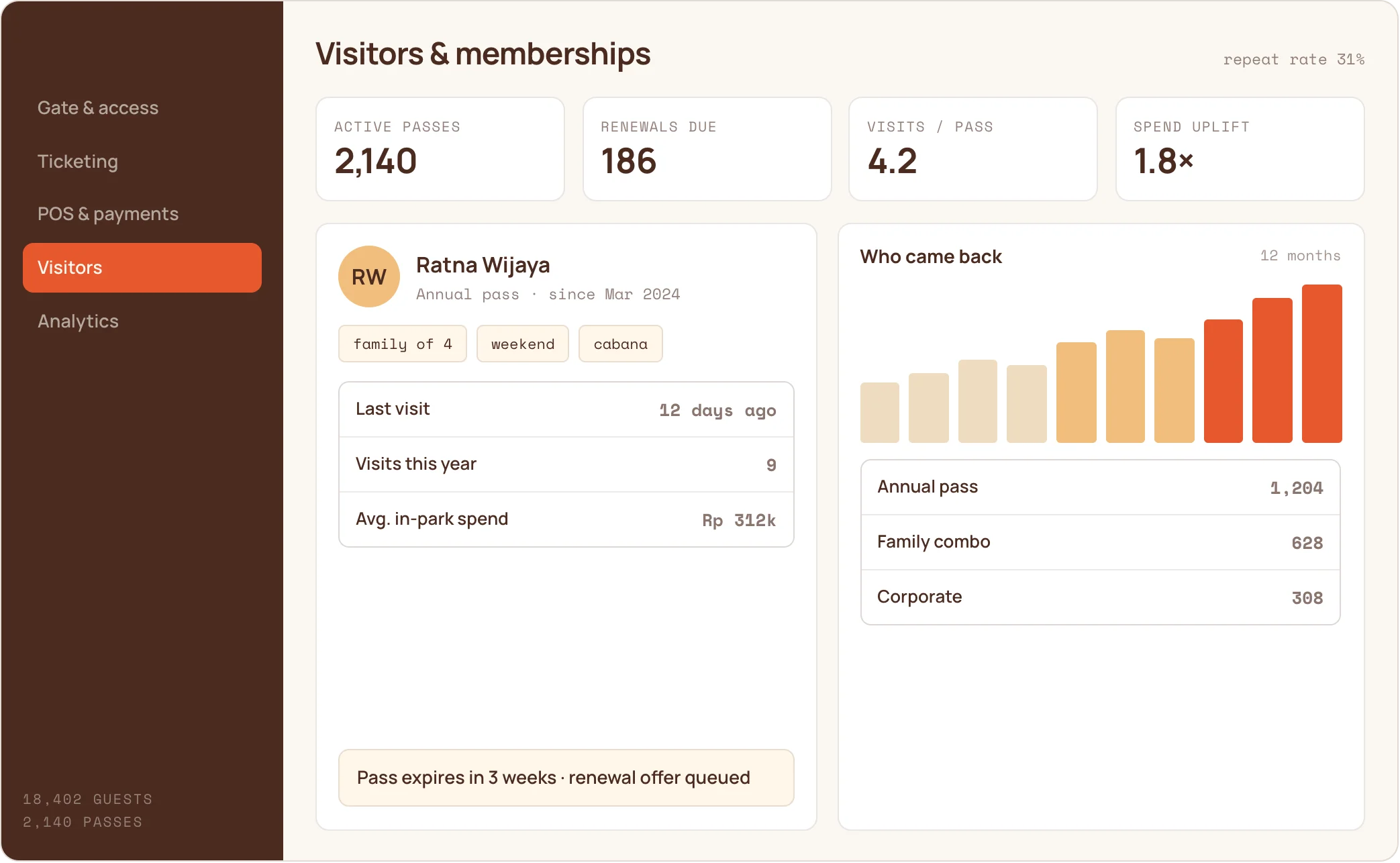The height and width of the screenshot is (863, 1400).
Task: Click the first pale bar in chart
Action: point(880,413)
